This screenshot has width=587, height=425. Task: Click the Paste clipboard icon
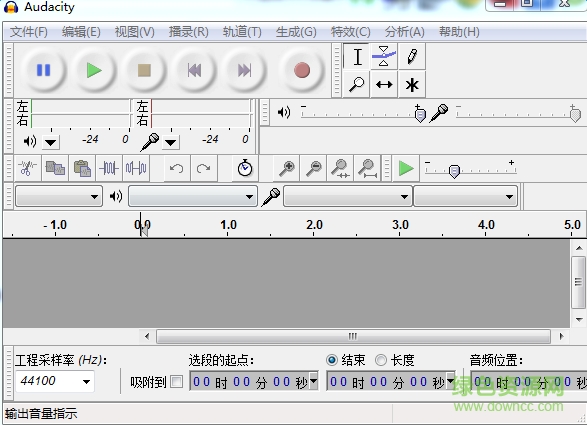(82, 169)
